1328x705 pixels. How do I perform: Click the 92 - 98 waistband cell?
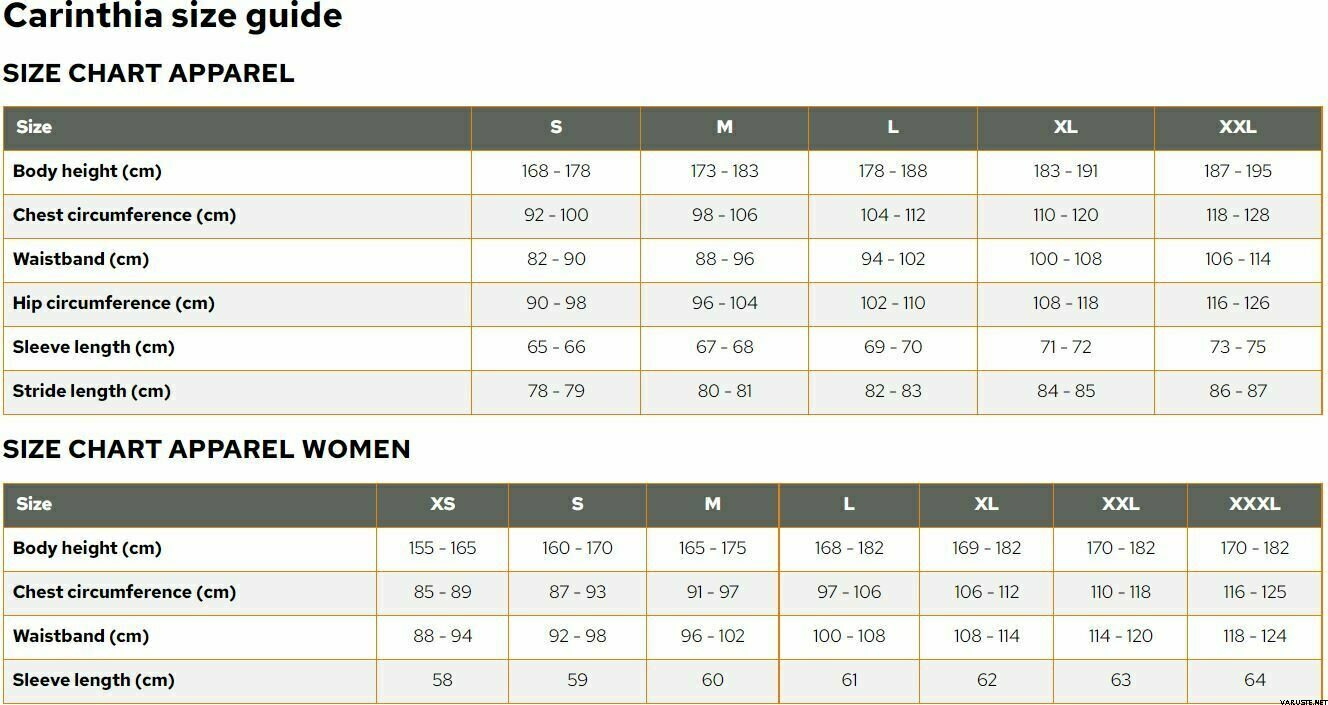pyautogui.click(x=577, y=636)
